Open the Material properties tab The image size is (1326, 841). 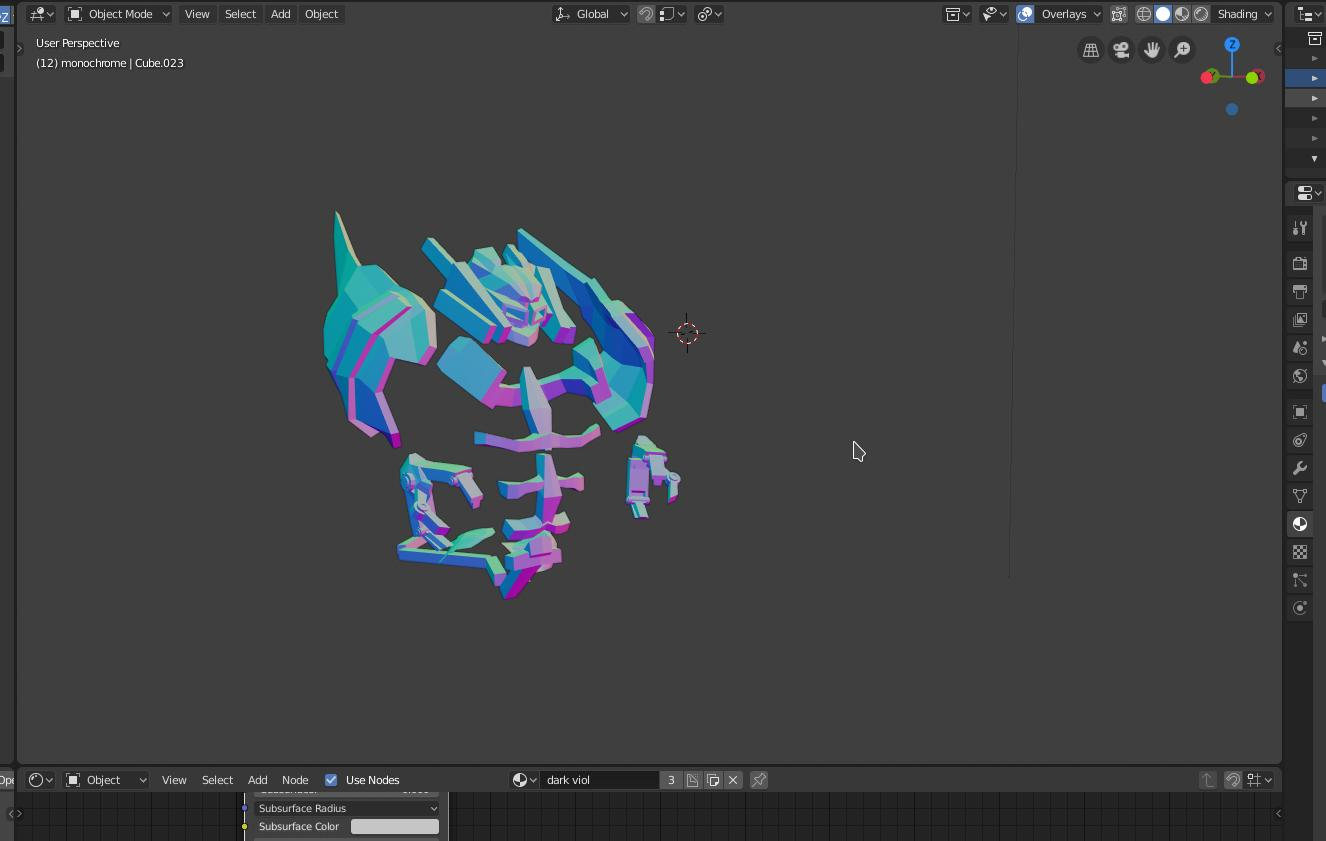point(1300,524)
